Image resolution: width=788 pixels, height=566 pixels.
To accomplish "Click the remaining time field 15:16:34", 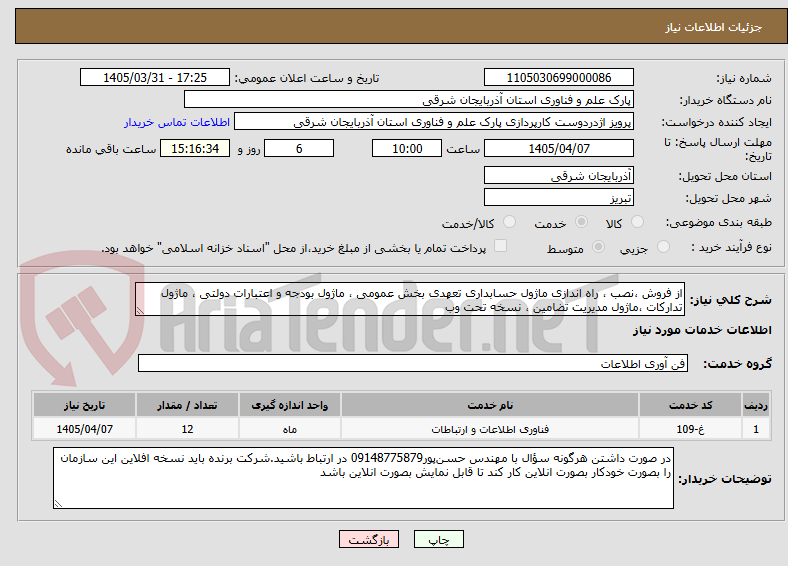I will coord(195,148).
